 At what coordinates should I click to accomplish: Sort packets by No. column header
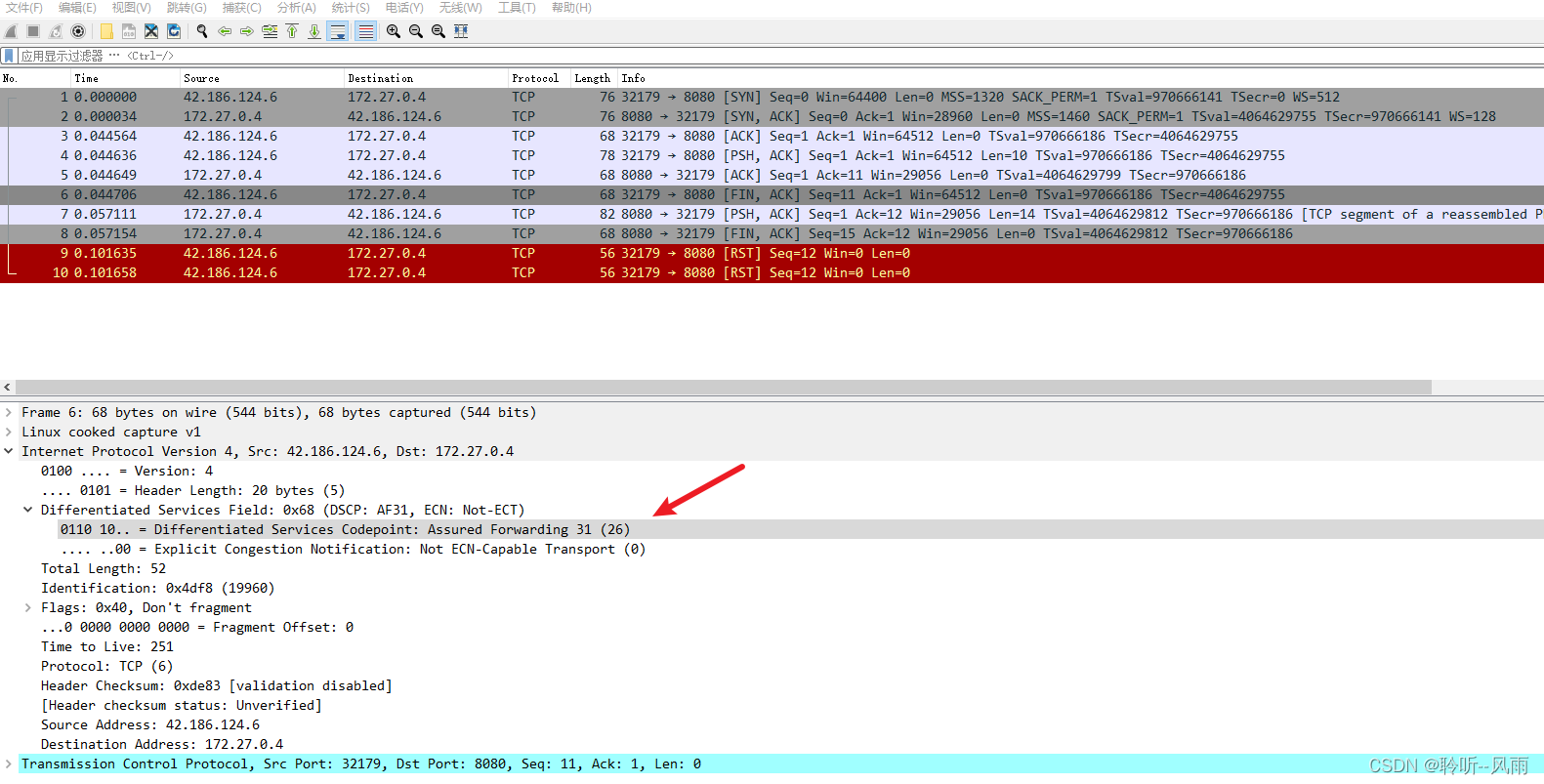point(35,78)
